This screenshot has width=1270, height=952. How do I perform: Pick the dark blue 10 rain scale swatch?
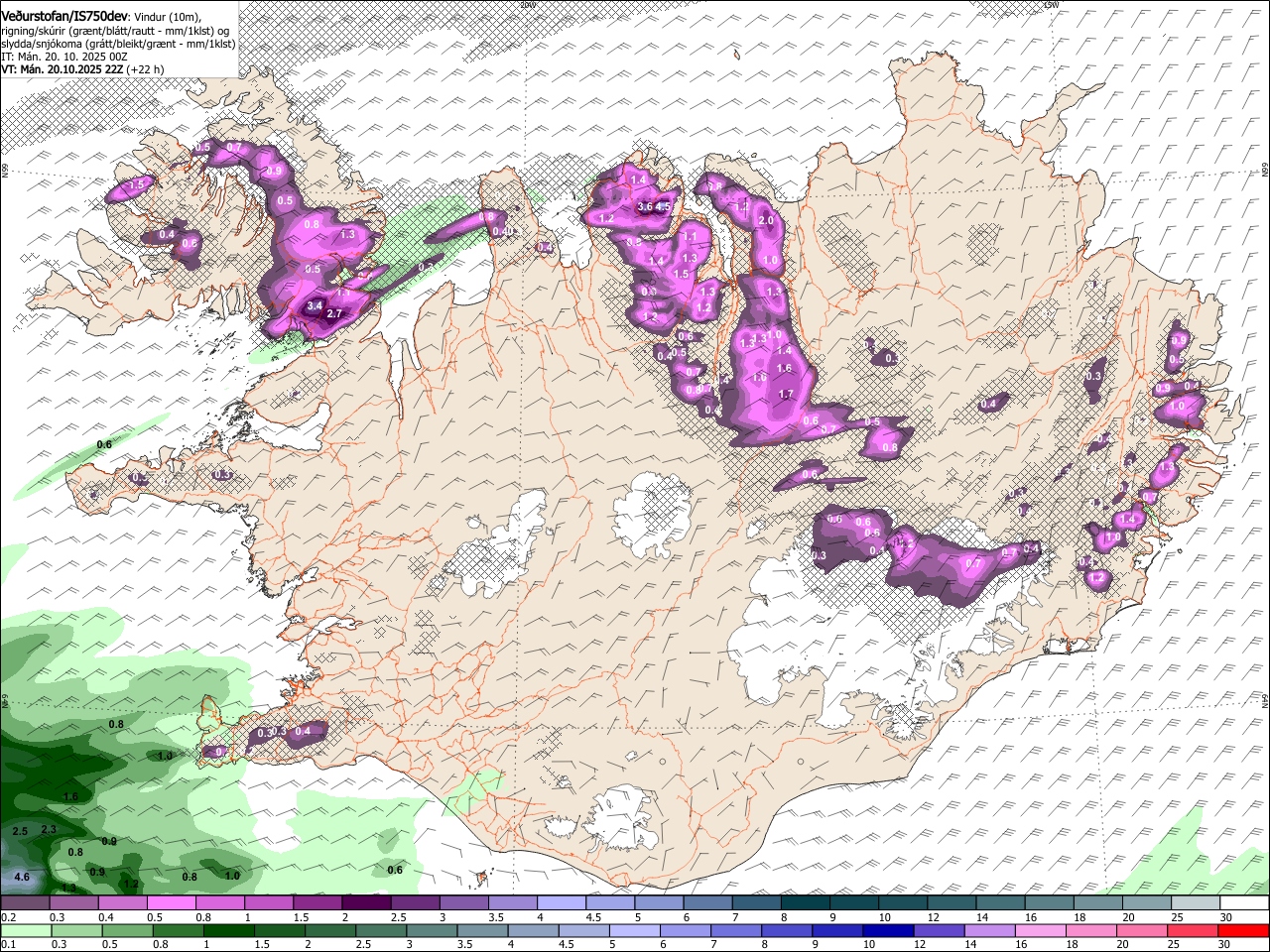887,930
